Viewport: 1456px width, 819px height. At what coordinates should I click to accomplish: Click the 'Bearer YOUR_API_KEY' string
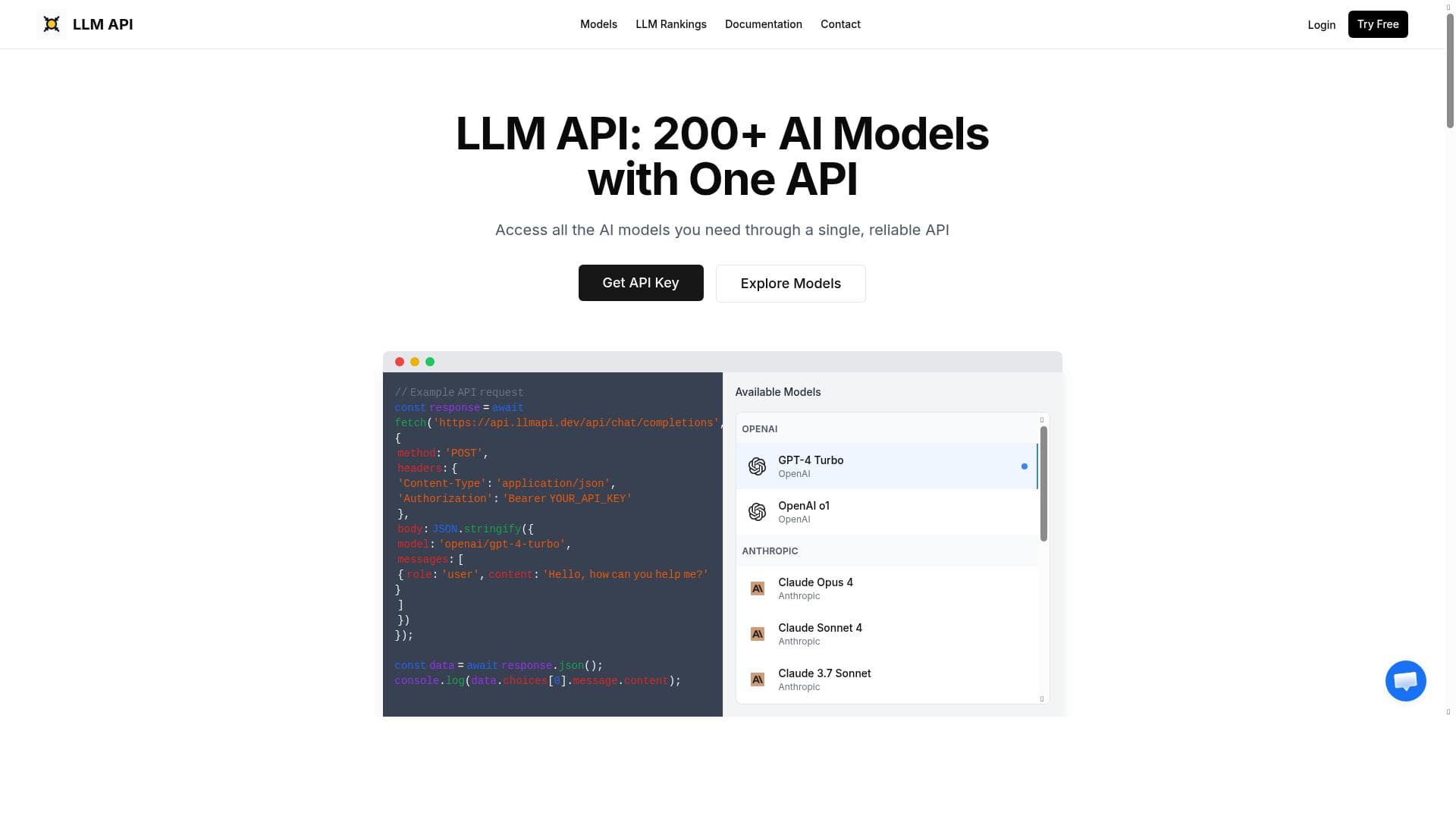point(566,499)
